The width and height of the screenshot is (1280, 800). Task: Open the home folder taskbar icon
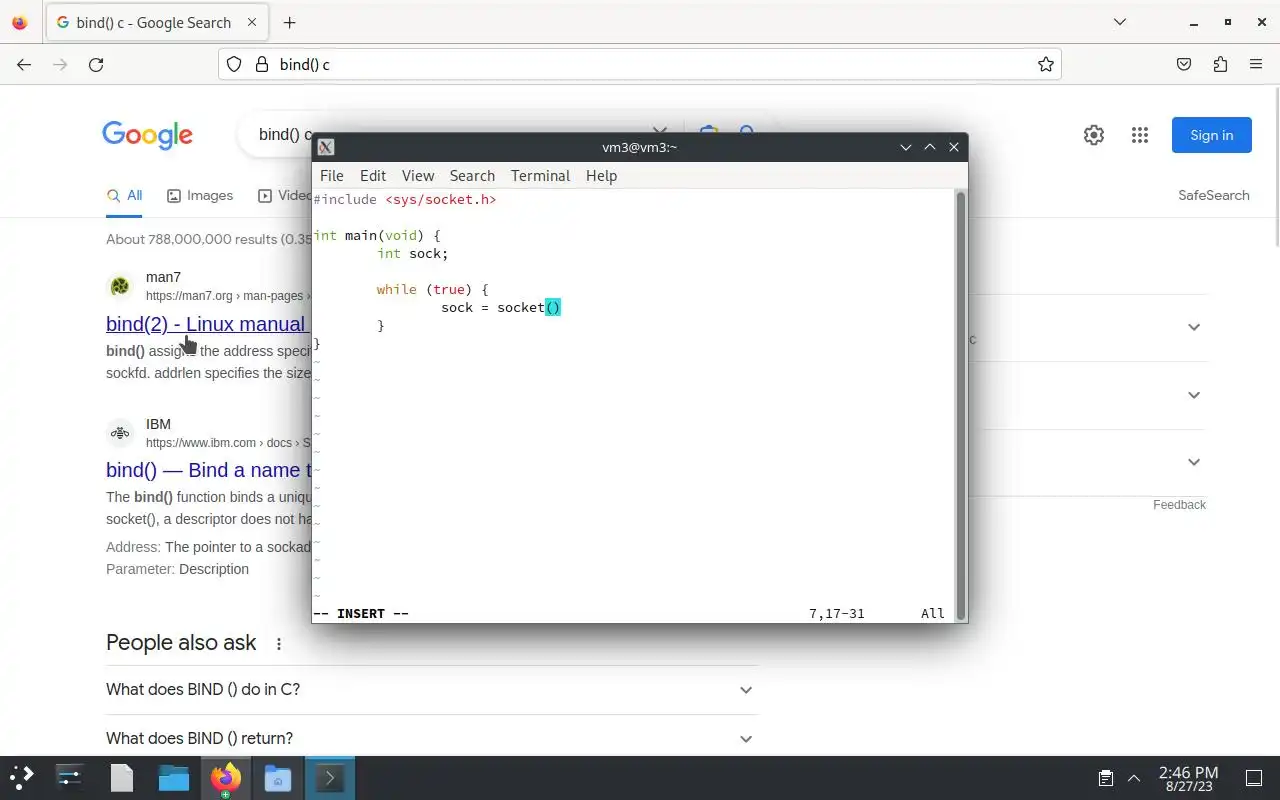pyautogui.click(x=277, y=777)
